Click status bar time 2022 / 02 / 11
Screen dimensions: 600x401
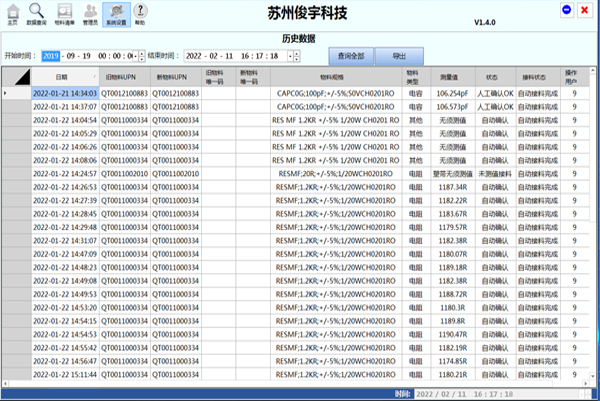441,394
